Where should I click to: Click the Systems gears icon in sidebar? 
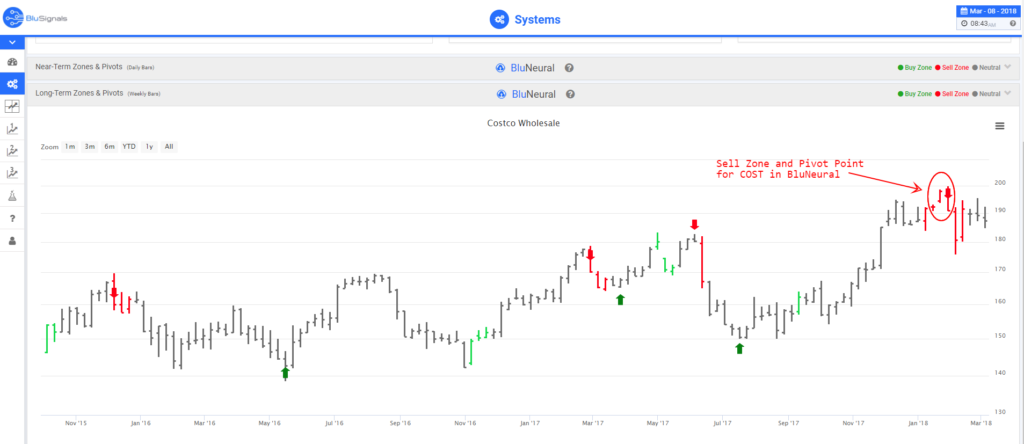[12, 85]
